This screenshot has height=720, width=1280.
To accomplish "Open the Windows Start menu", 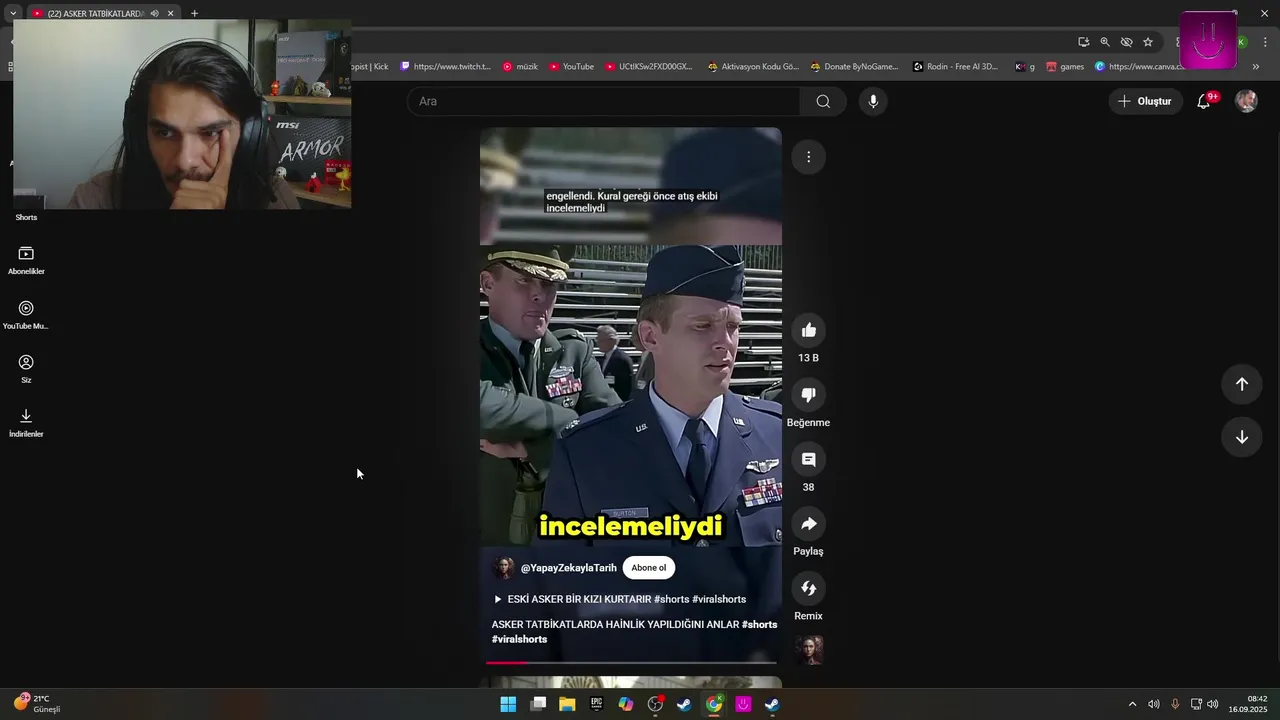I will pos(508,704).
